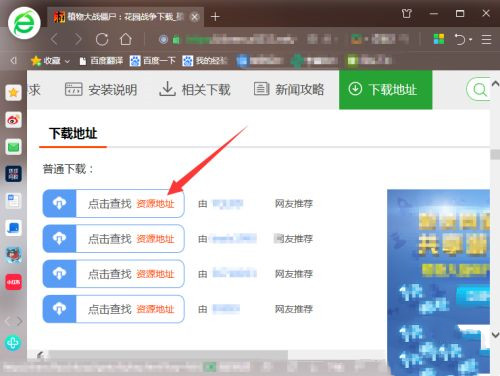Screen dimensions: 500x376
Task: Click 网友推荐 in the last download row
Action: [294, 309]
